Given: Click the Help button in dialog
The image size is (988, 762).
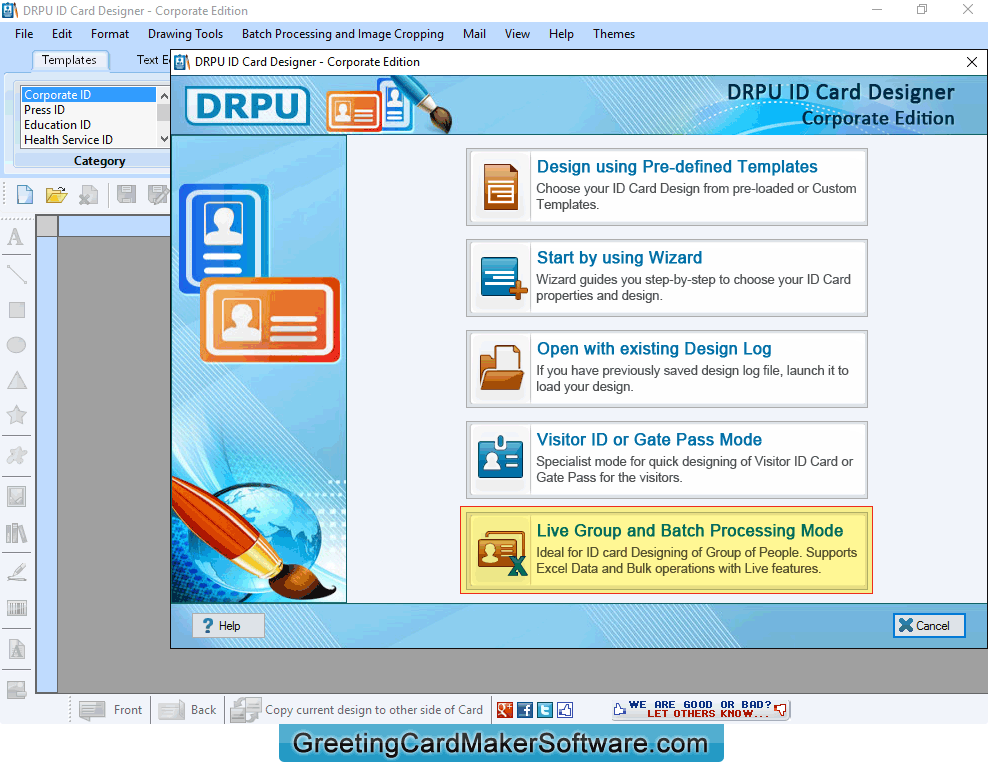Looking at the screenshot, I should (228, 626).
